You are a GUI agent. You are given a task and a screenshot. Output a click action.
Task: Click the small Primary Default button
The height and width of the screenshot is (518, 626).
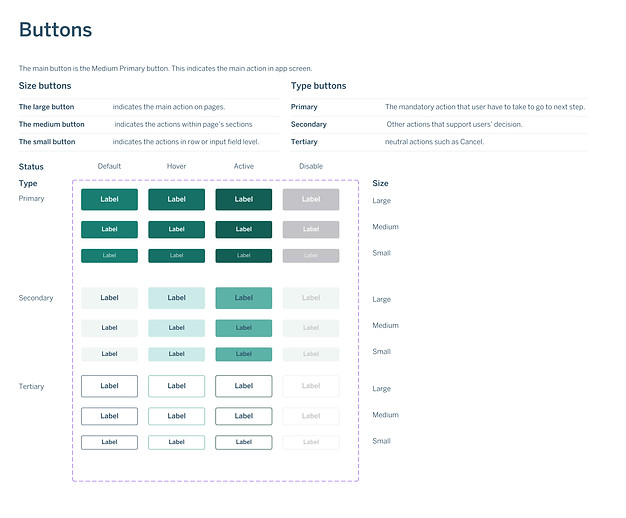(x=109, y=256)
